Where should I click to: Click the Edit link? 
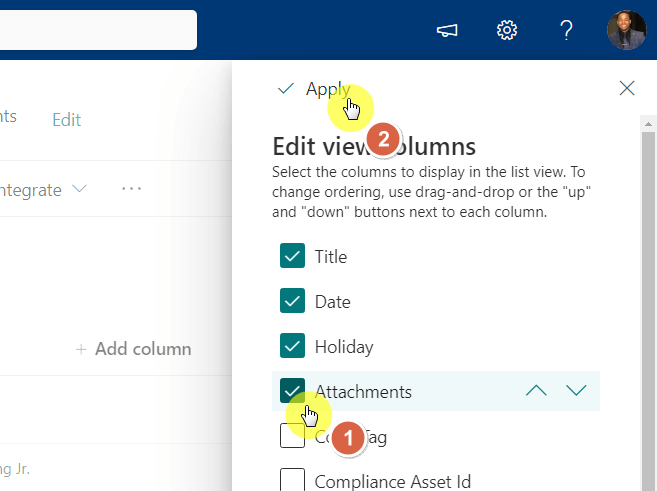tap(67, 120)
